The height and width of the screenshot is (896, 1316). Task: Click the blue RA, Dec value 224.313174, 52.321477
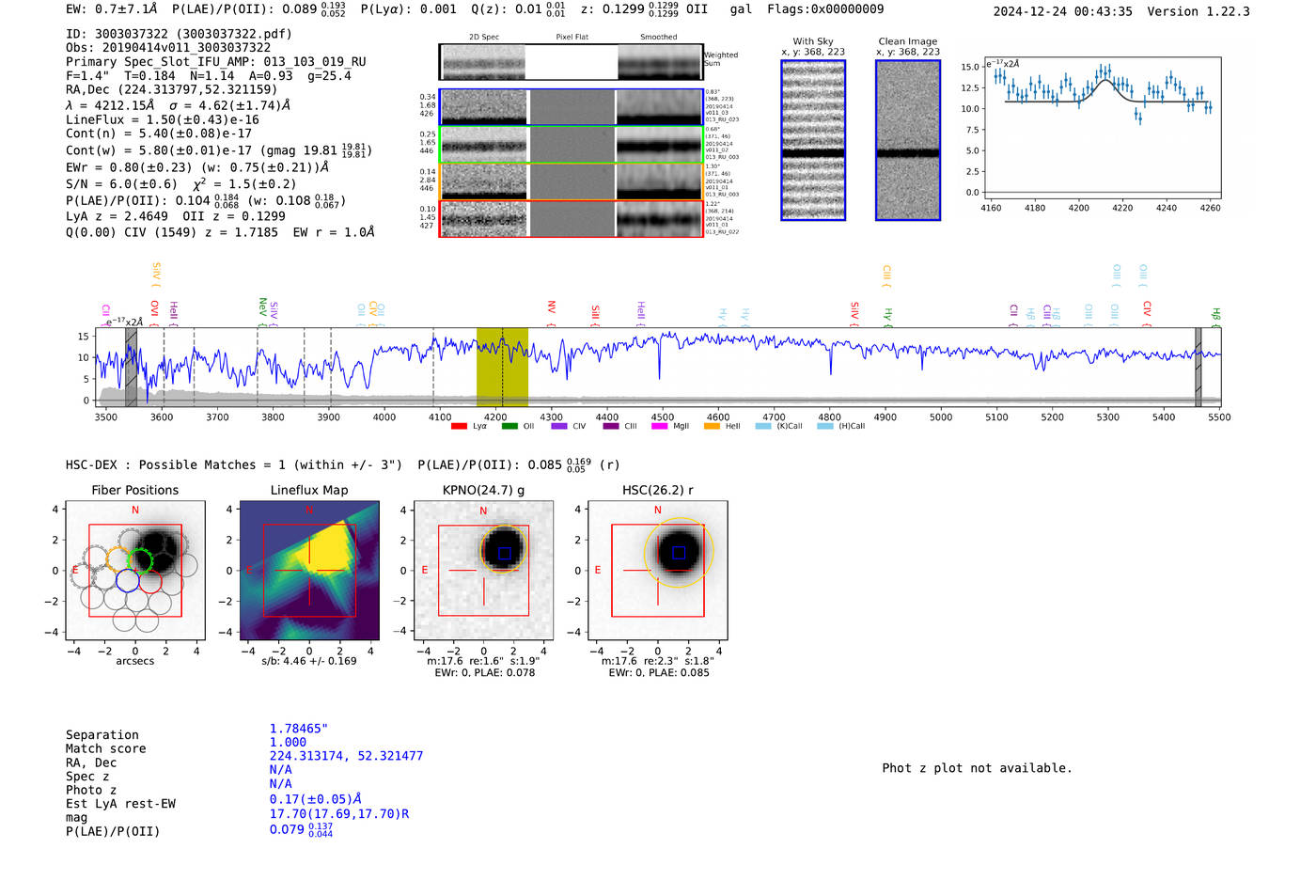tap(346, 756)
